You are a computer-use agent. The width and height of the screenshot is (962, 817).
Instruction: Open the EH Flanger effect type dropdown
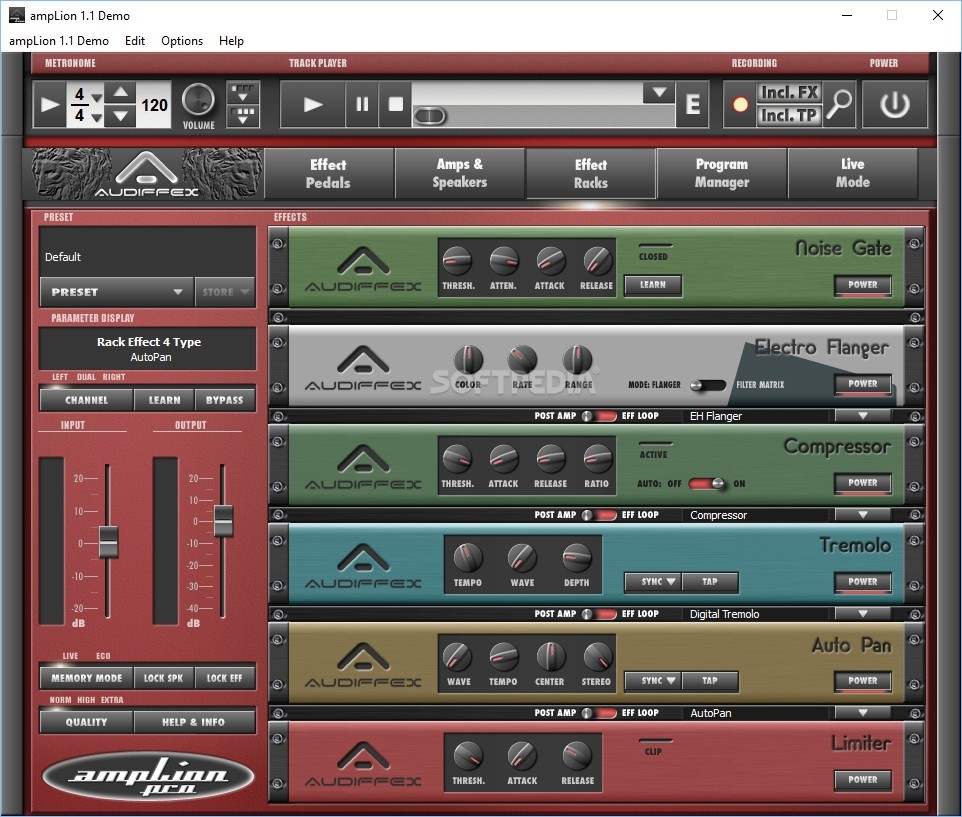click(863, 416)
